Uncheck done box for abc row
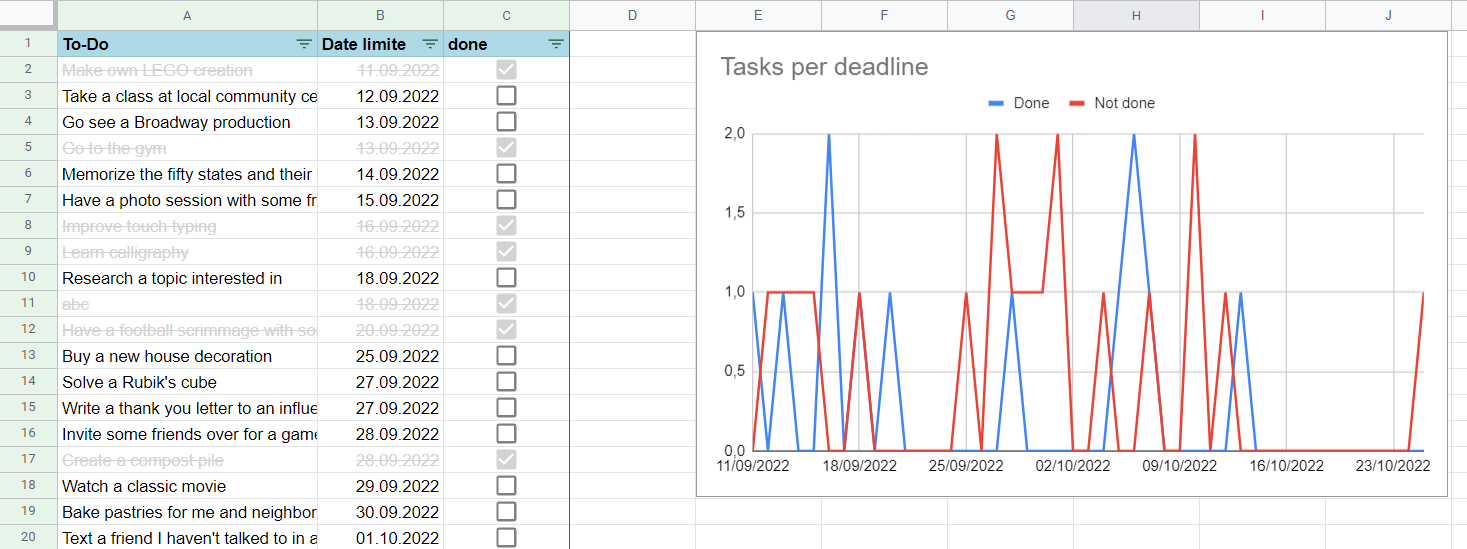 coord(507,304)
